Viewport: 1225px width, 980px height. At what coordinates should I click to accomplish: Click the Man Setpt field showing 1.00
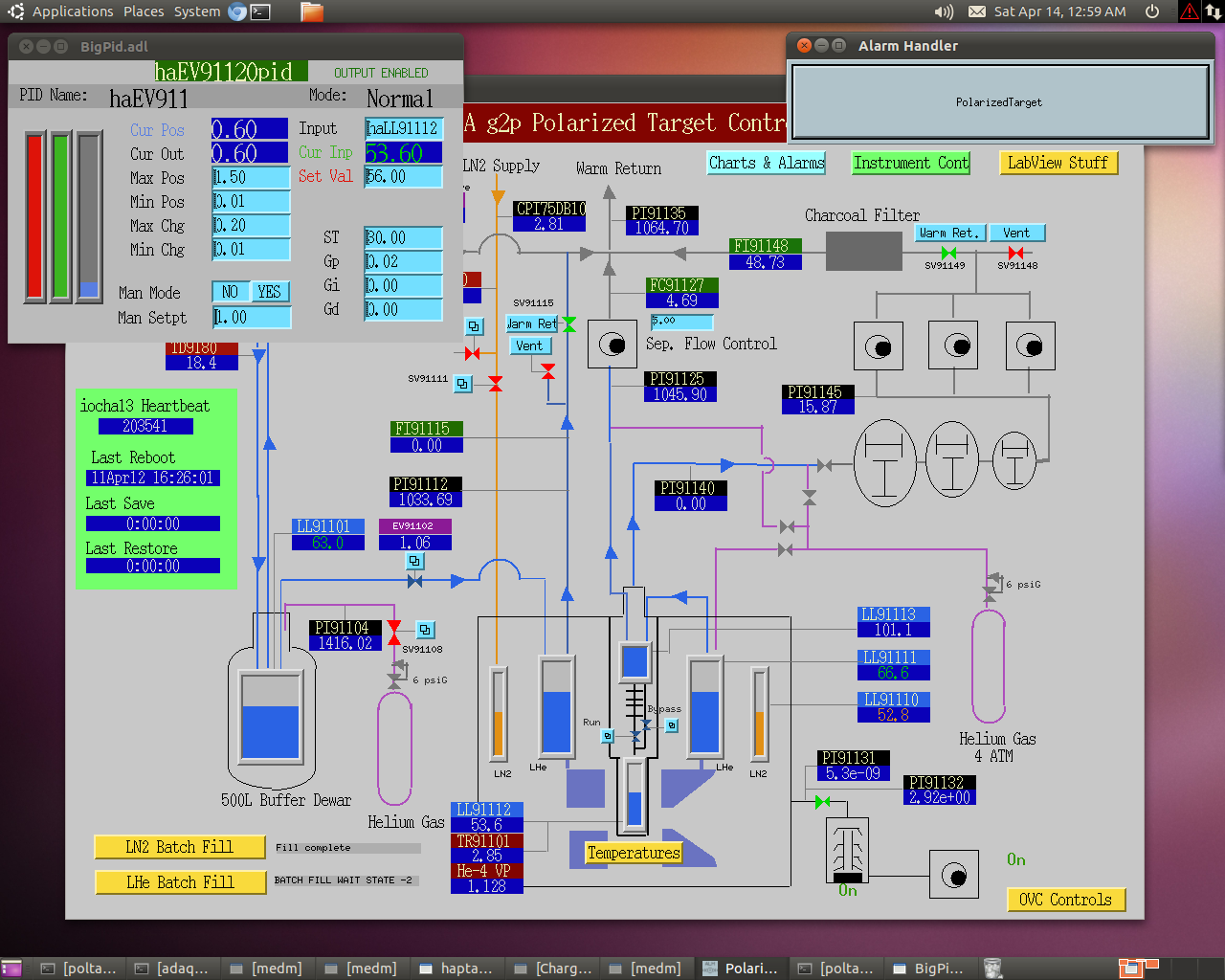tap(252, 317)
